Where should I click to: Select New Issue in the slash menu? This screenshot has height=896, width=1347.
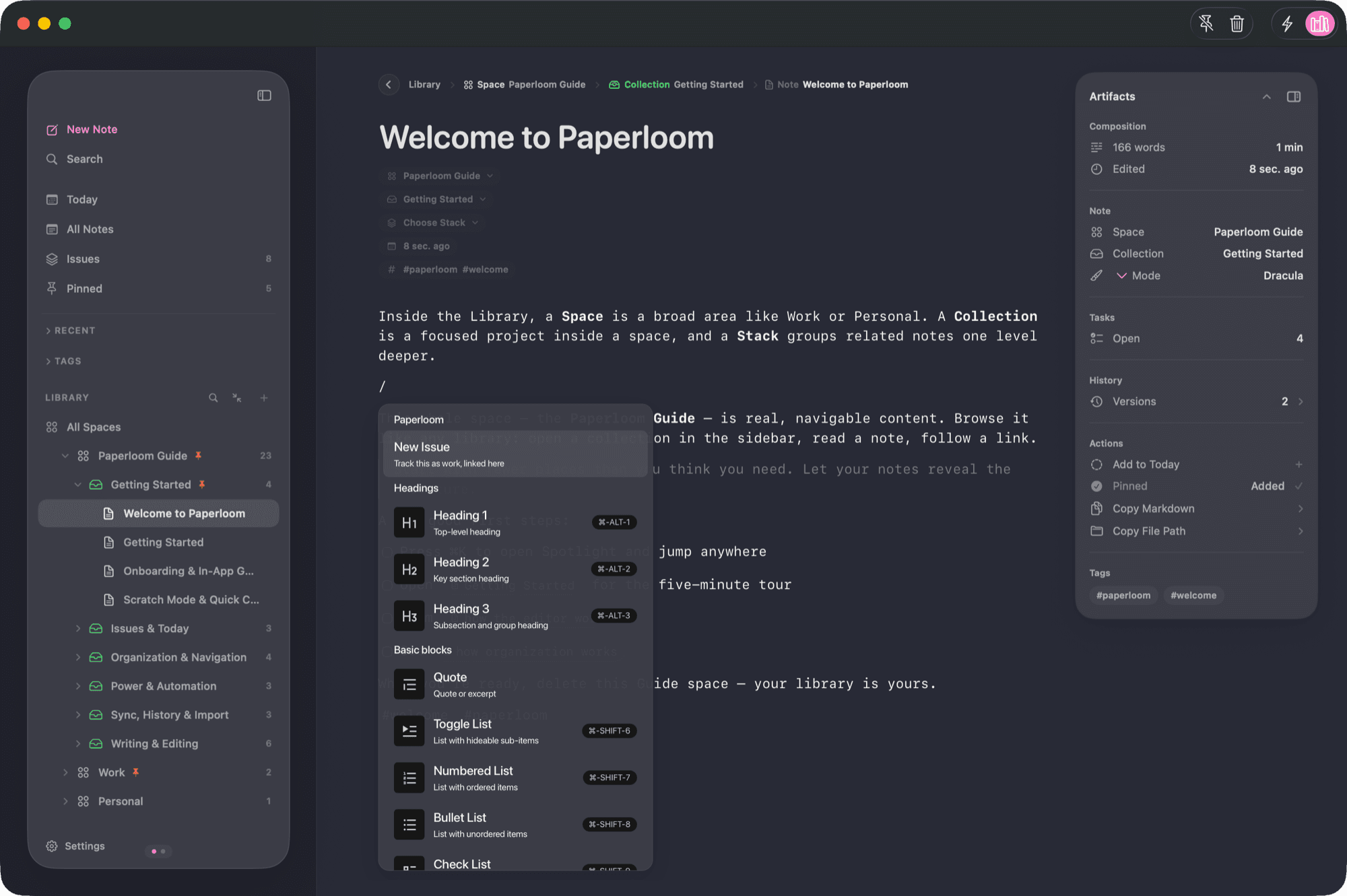(515, 454)
